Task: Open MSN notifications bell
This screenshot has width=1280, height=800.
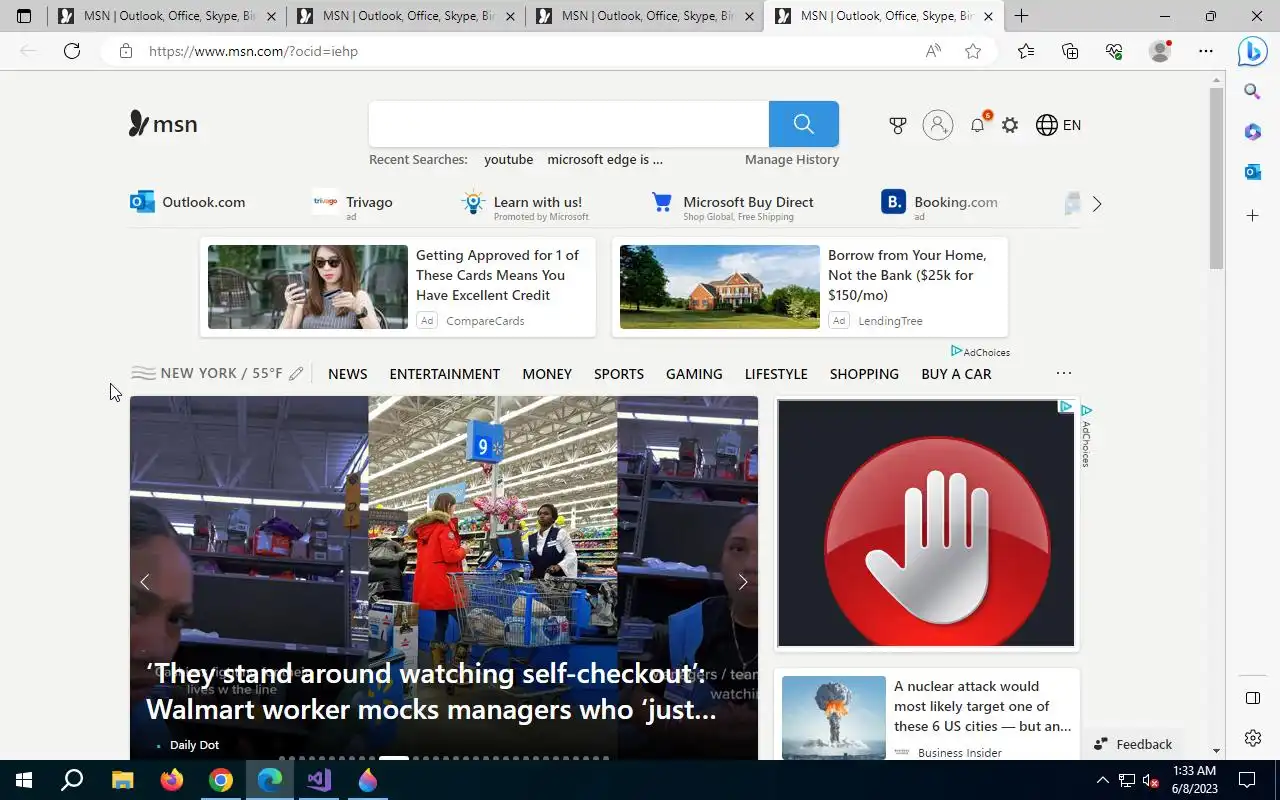Action: click(978, 125)
